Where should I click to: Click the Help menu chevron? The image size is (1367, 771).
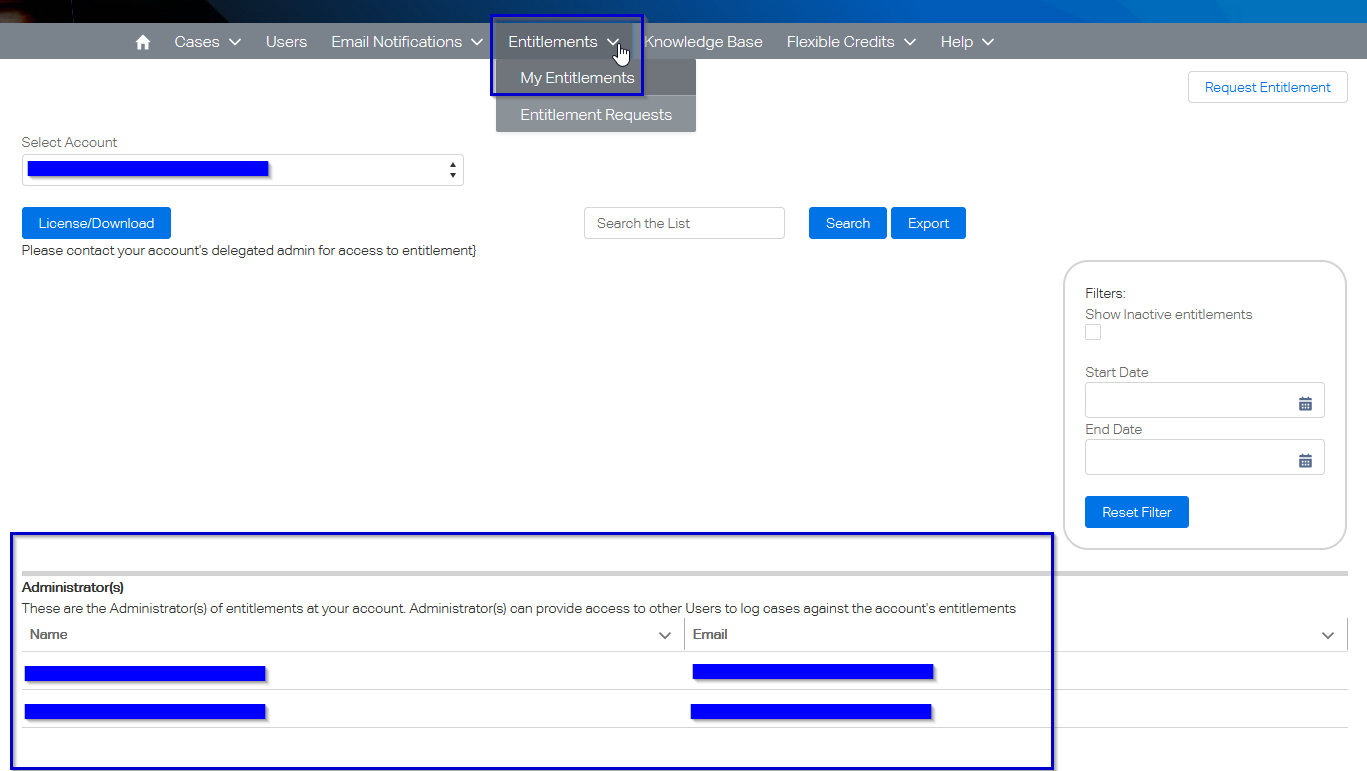pyautogui.click(x=988, y=41)
